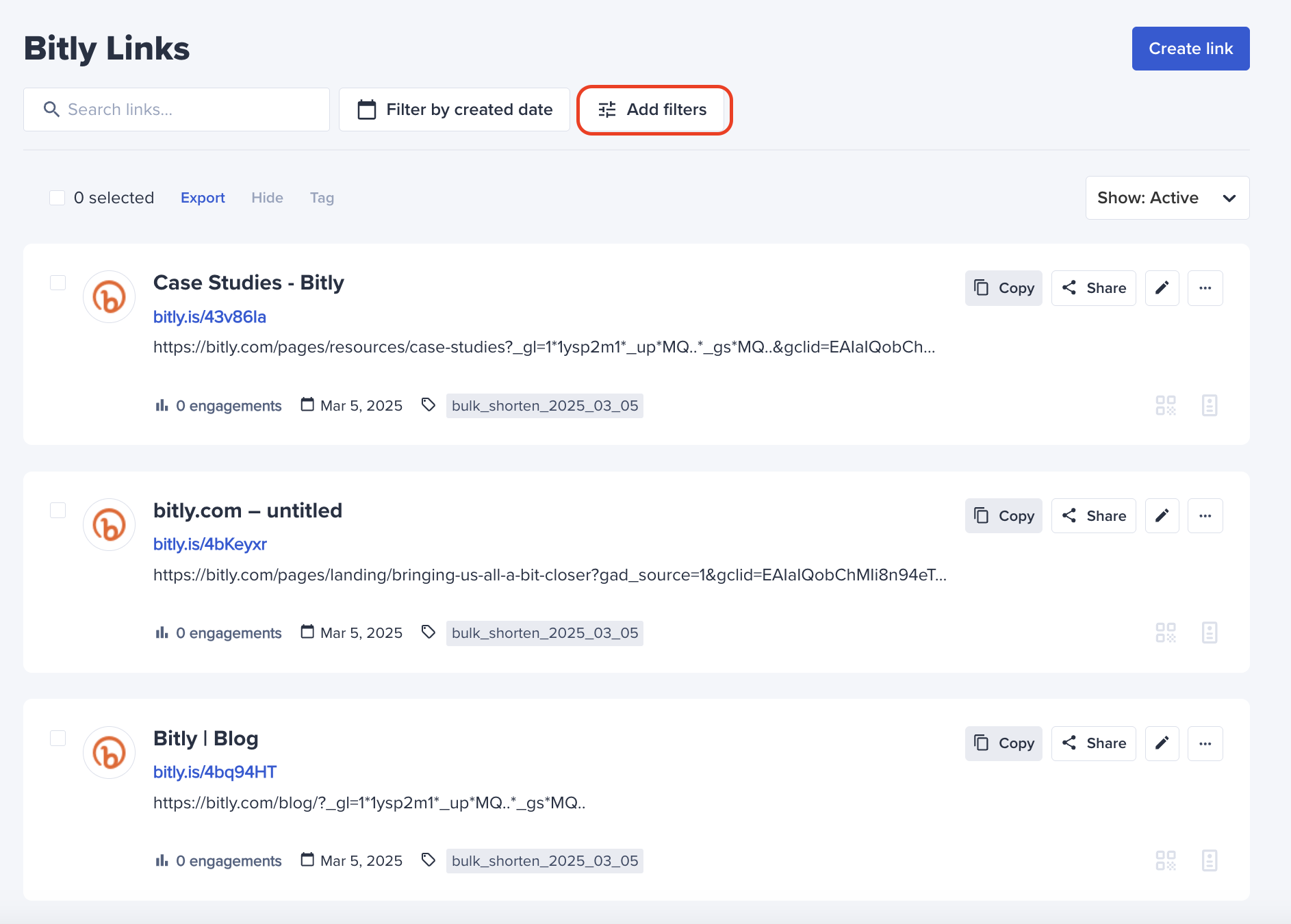Open link-in-bio page icon for Bitly Blog
Screen dimensions: 1291x924
pos(1210,860)
